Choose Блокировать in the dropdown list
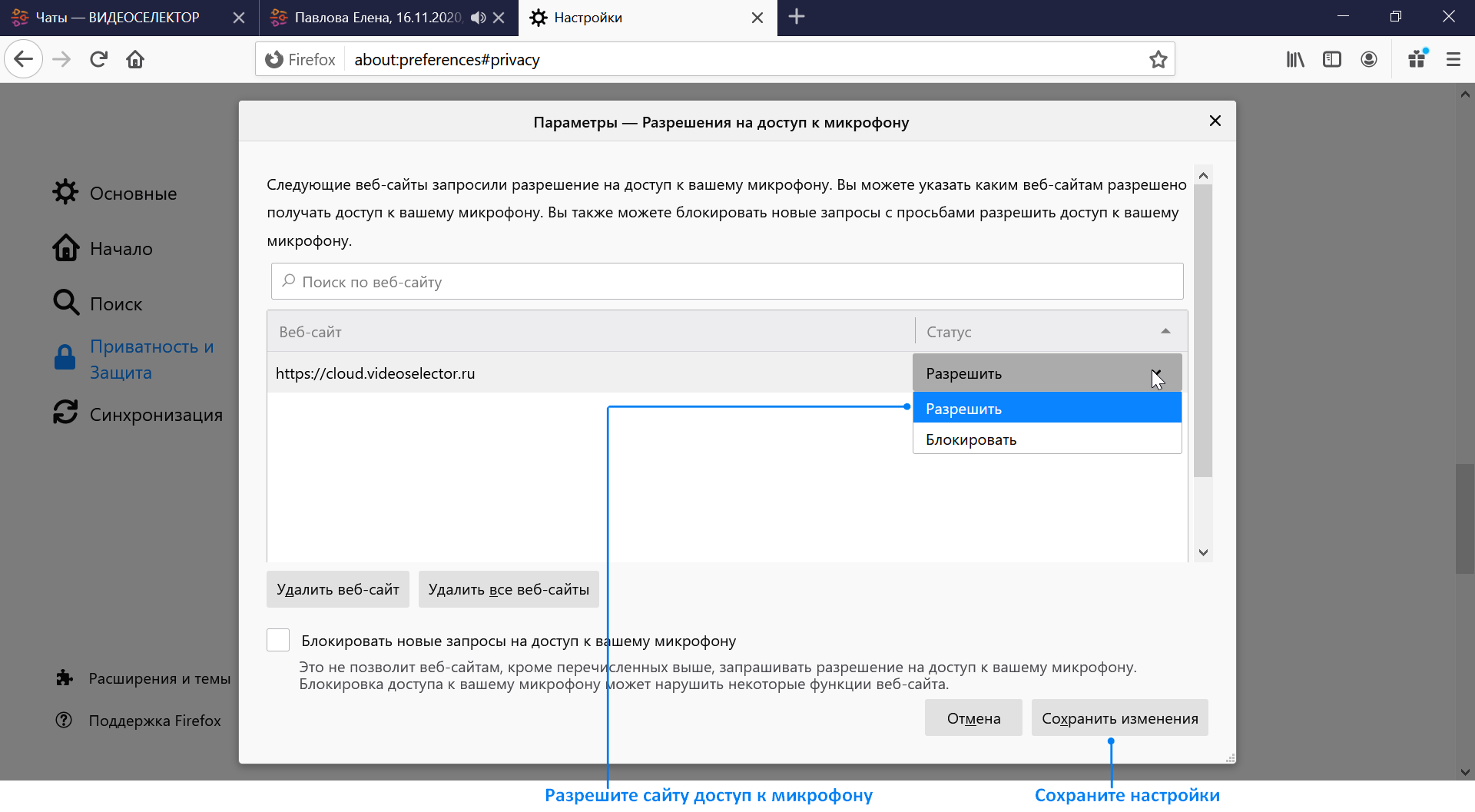 [1047, 439]
